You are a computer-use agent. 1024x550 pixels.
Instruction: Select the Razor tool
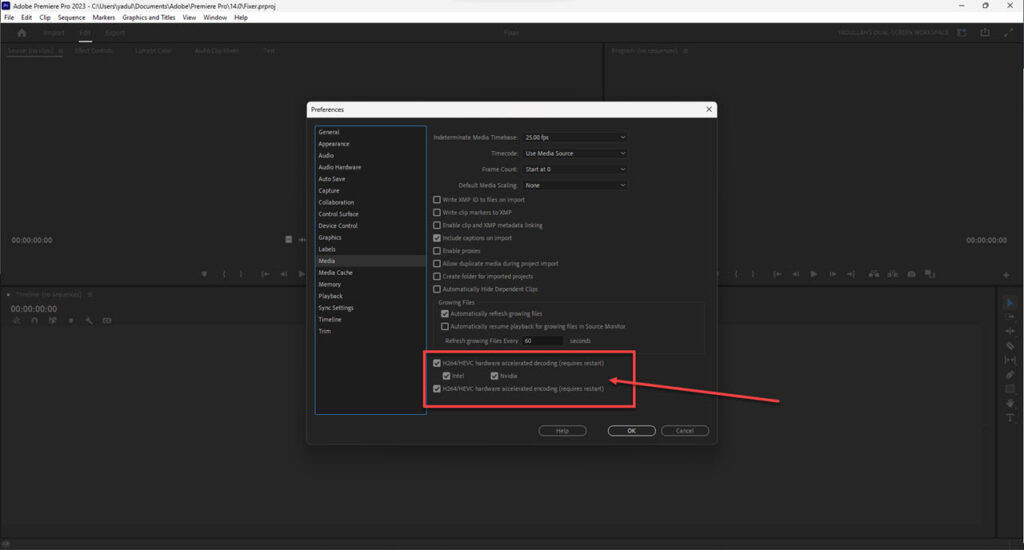[1010, 346]
